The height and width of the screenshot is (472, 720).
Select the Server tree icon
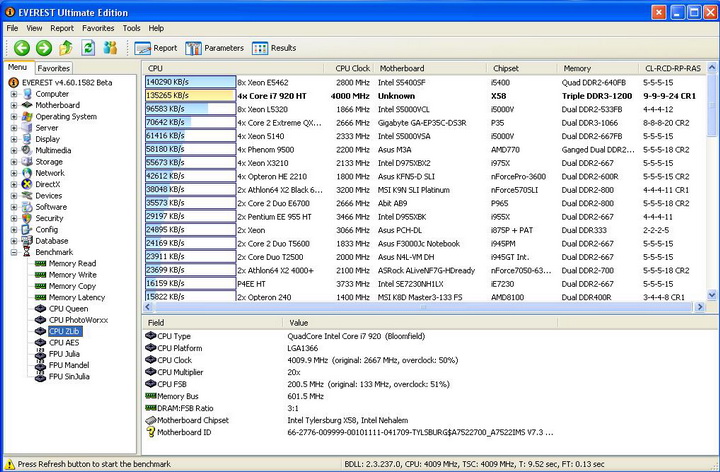[x=27, y=128]
